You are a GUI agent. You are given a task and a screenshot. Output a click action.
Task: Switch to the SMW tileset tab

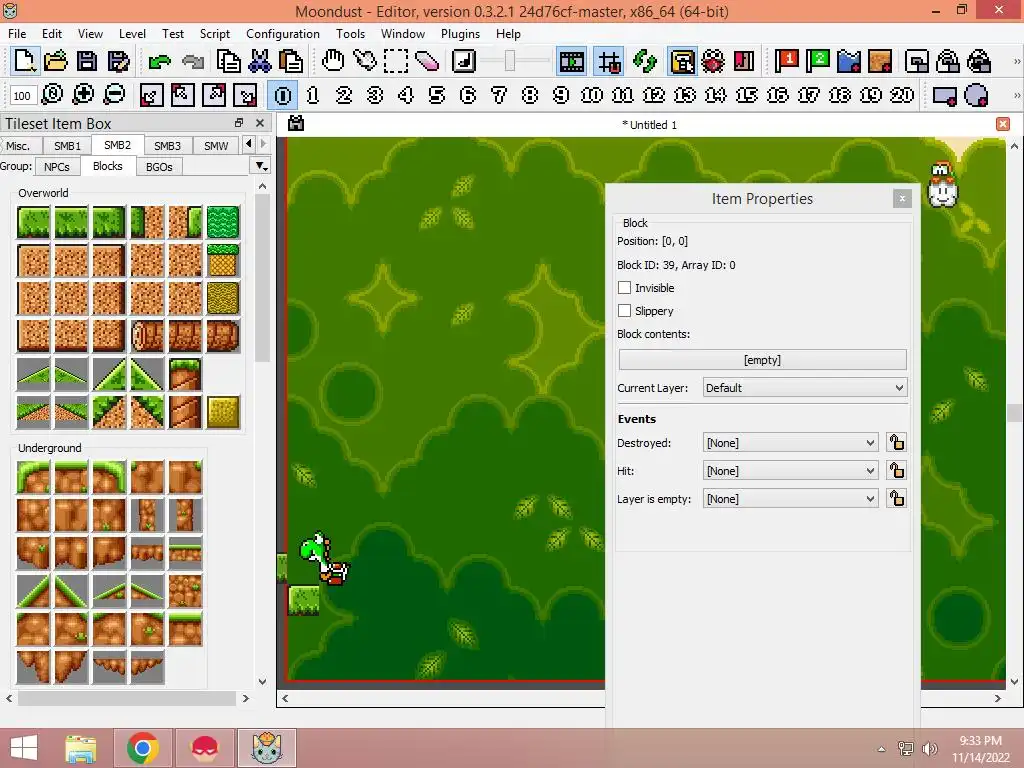click(x=216, y=146)
